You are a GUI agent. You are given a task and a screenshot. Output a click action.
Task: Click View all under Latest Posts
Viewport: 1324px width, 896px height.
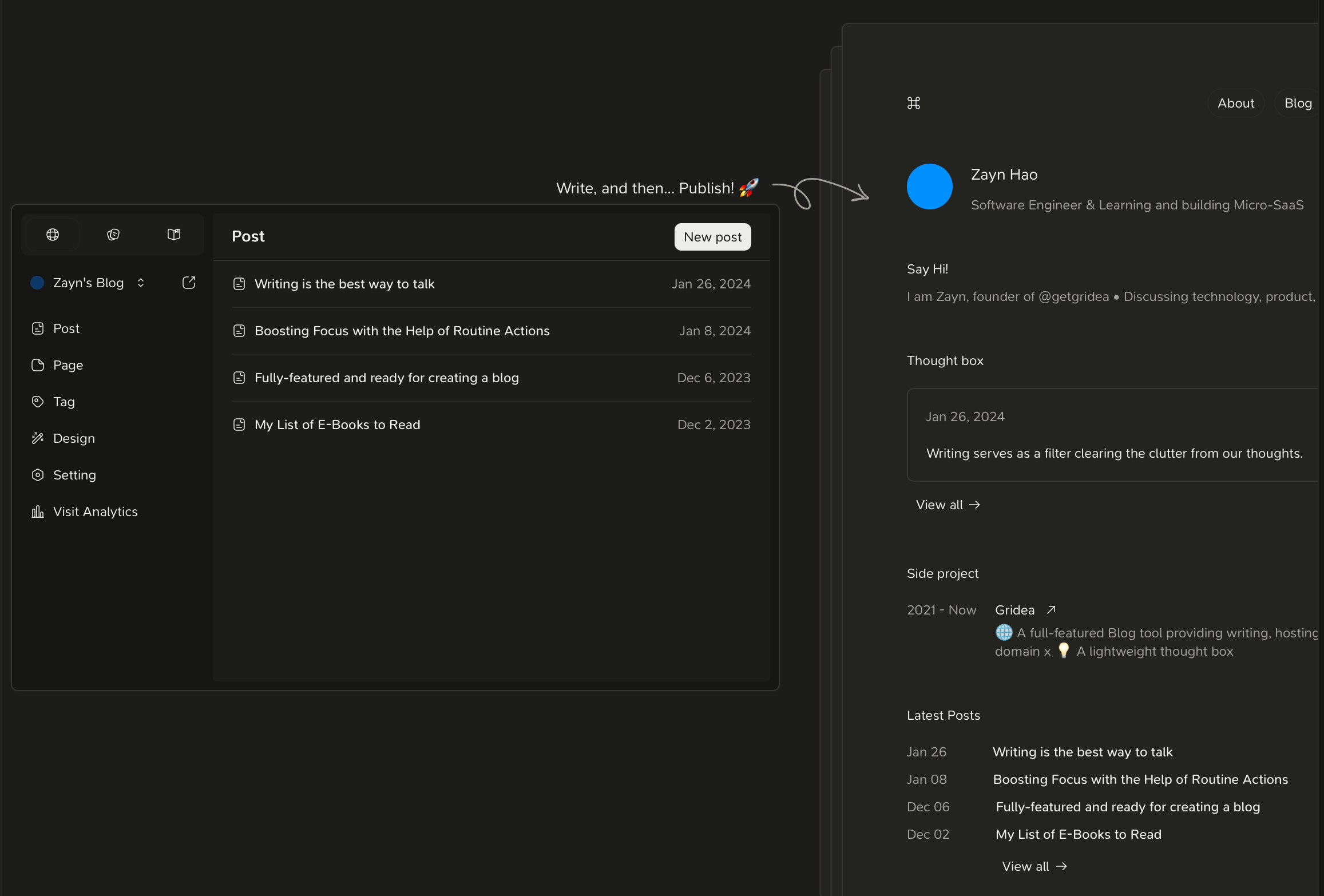coord(1034,866)
